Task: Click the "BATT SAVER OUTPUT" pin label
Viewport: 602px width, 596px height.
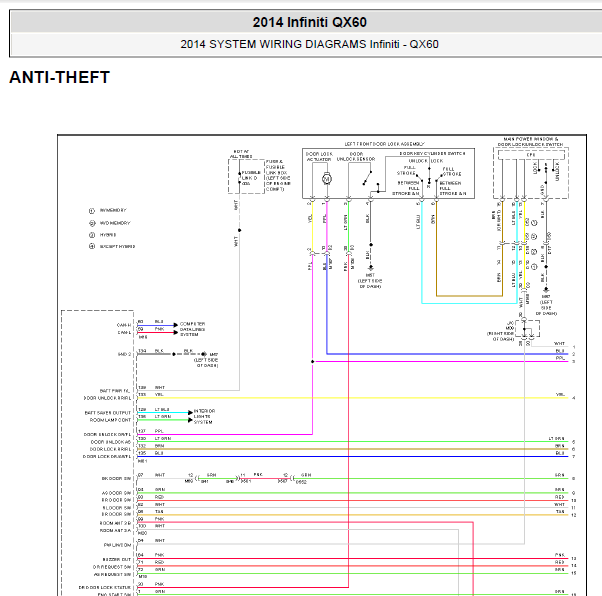Action: pos(108,413)
